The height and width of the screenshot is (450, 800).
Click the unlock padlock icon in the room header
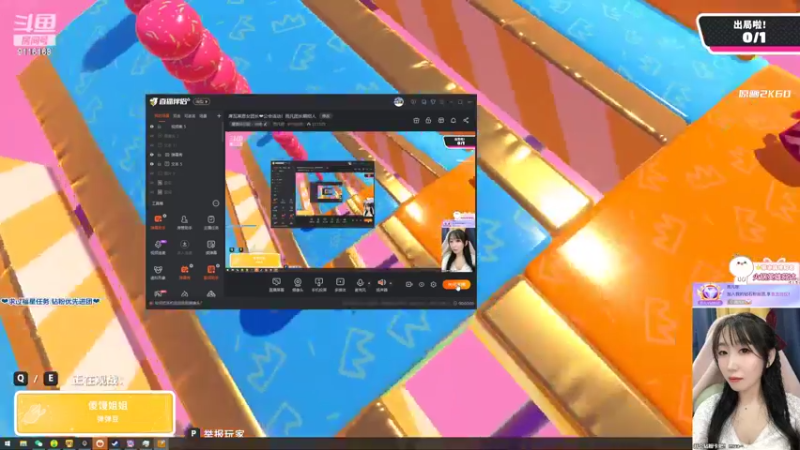pos(429,120)
